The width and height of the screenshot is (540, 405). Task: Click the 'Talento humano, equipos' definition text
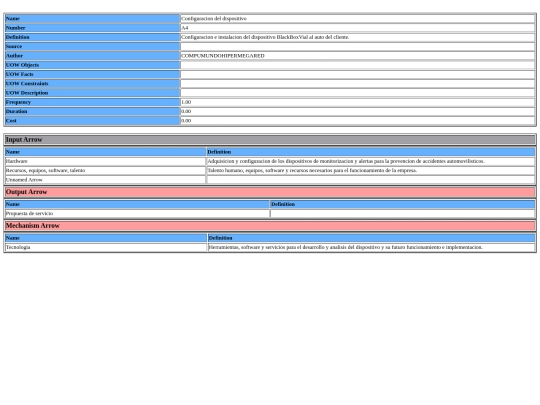tap(312, 170)
